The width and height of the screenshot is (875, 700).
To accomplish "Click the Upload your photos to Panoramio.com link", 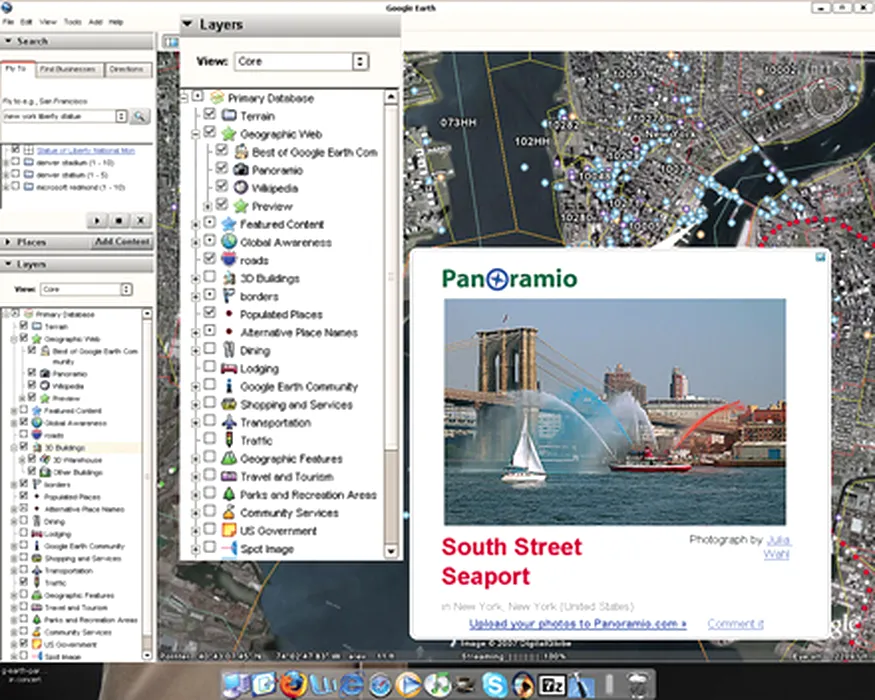I will tap(577, 624).
